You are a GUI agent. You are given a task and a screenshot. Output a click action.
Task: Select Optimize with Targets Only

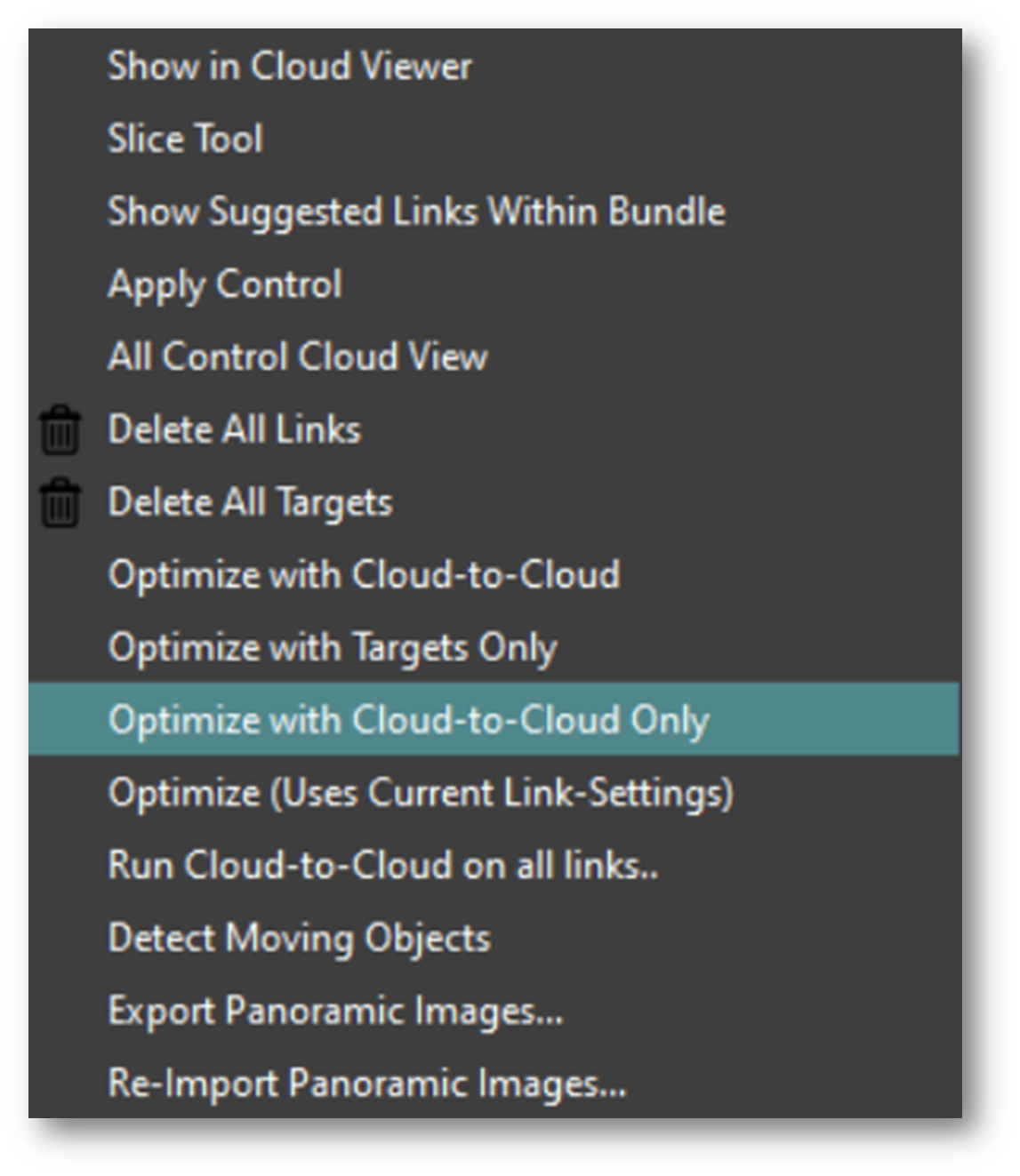332,648
